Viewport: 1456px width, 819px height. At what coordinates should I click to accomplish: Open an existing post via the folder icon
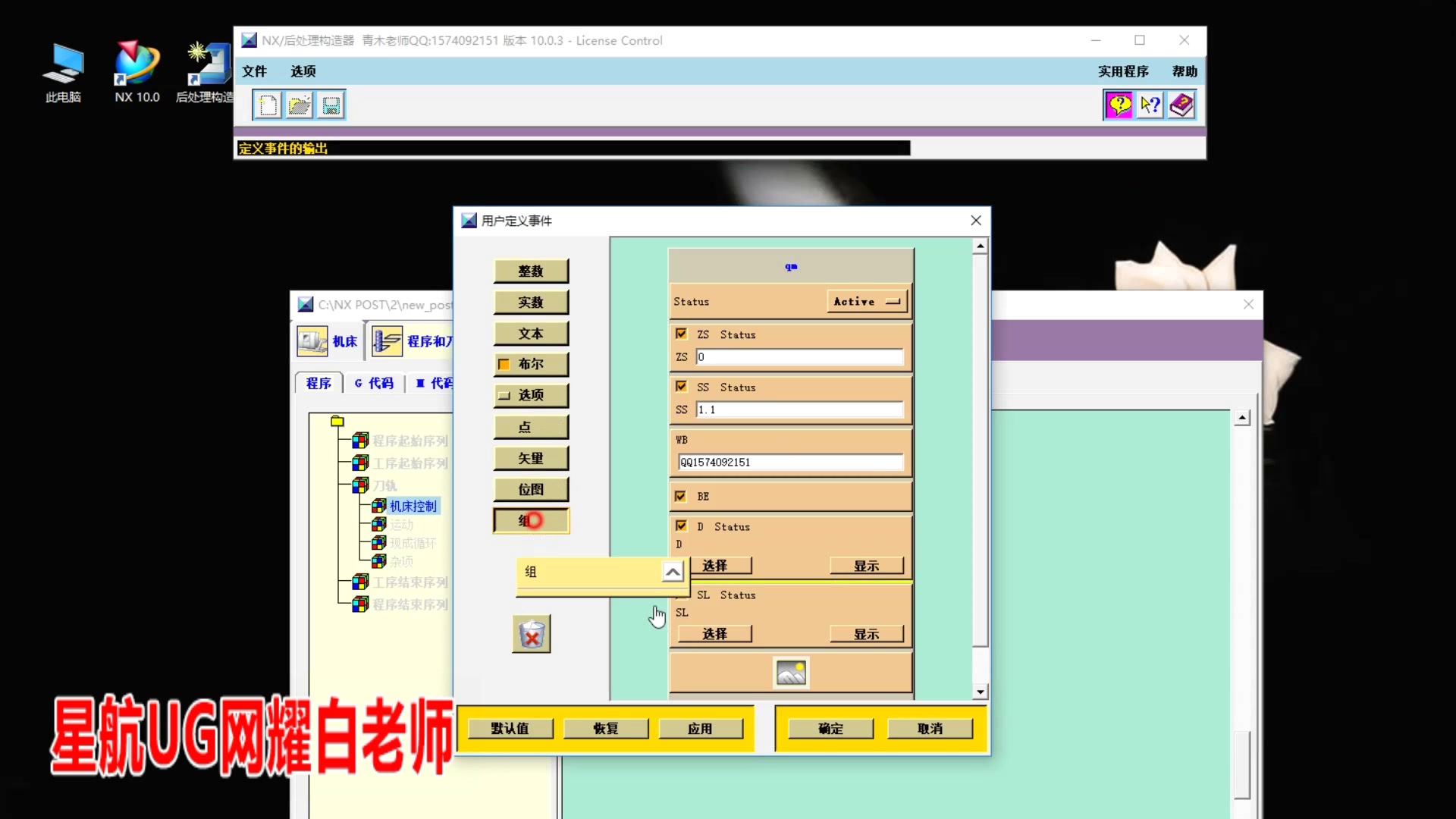(299, 105)
